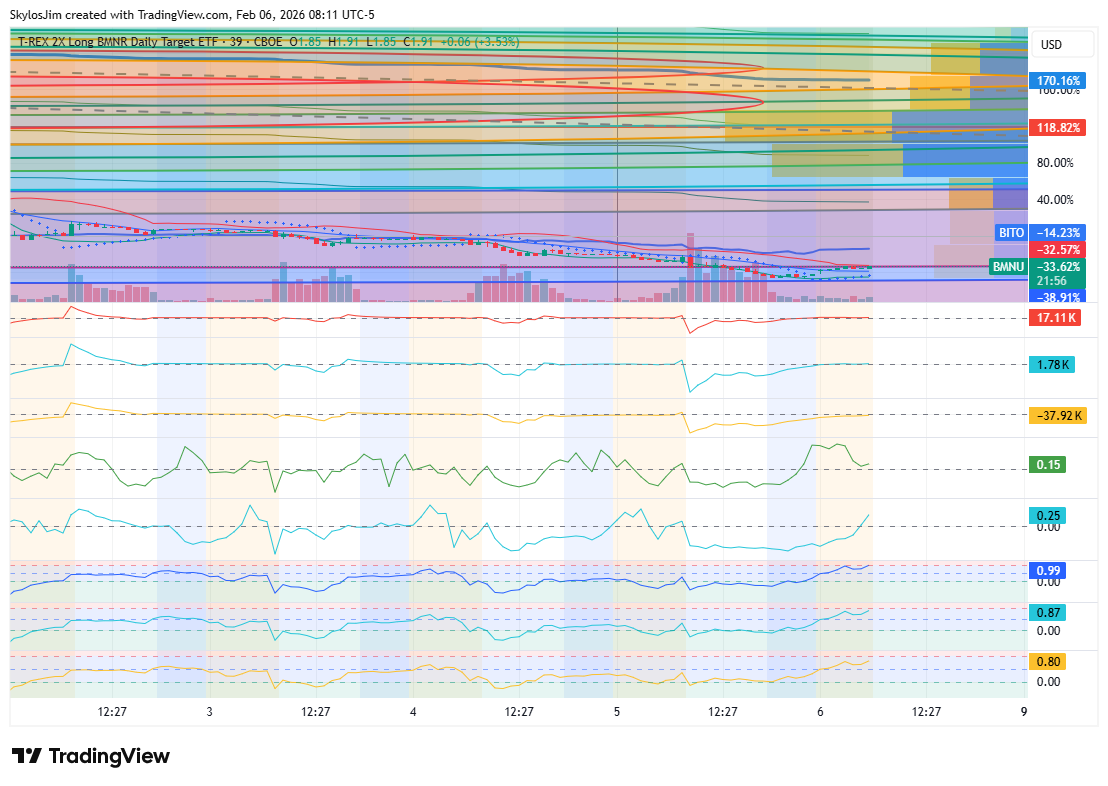Click the red 17.11 K indicator value
Screen dimensions: 1108x786
coord(1056,317)
